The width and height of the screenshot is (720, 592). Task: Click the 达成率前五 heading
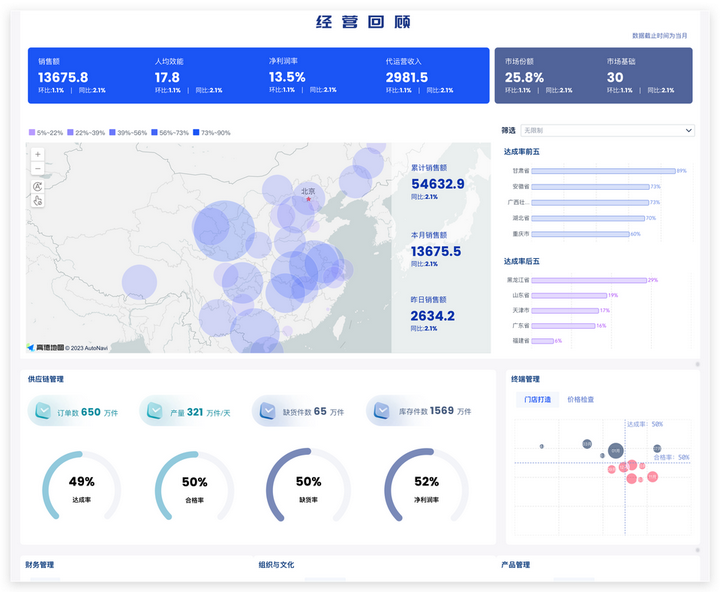click(522, 152)
